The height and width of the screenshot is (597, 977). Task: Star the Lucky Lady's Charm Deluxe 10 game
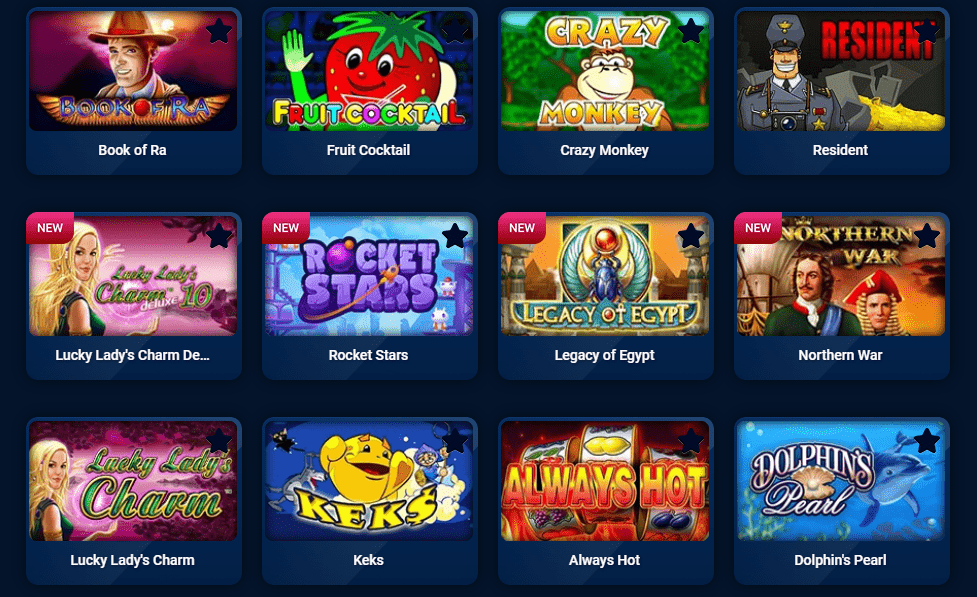point(219,236)
